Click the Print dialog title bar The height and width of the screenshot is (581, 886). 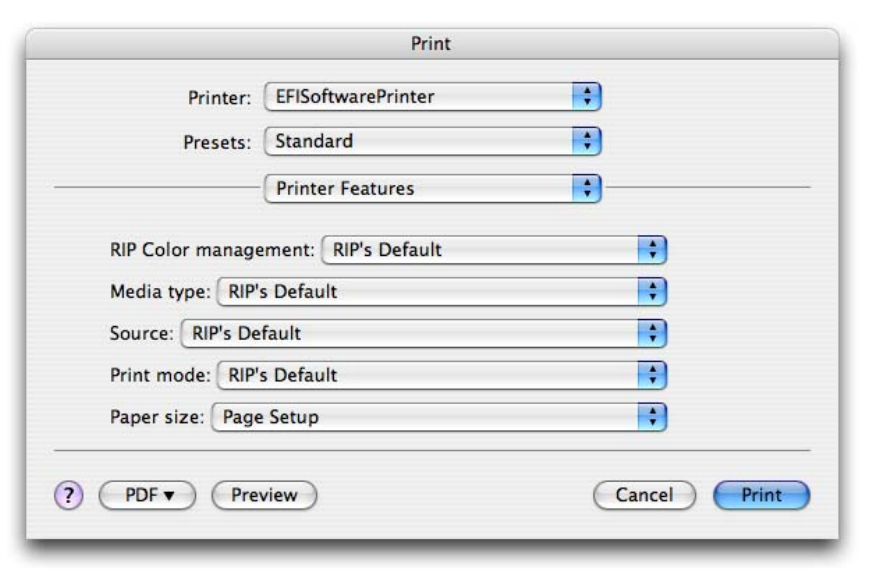pos(431,43)
